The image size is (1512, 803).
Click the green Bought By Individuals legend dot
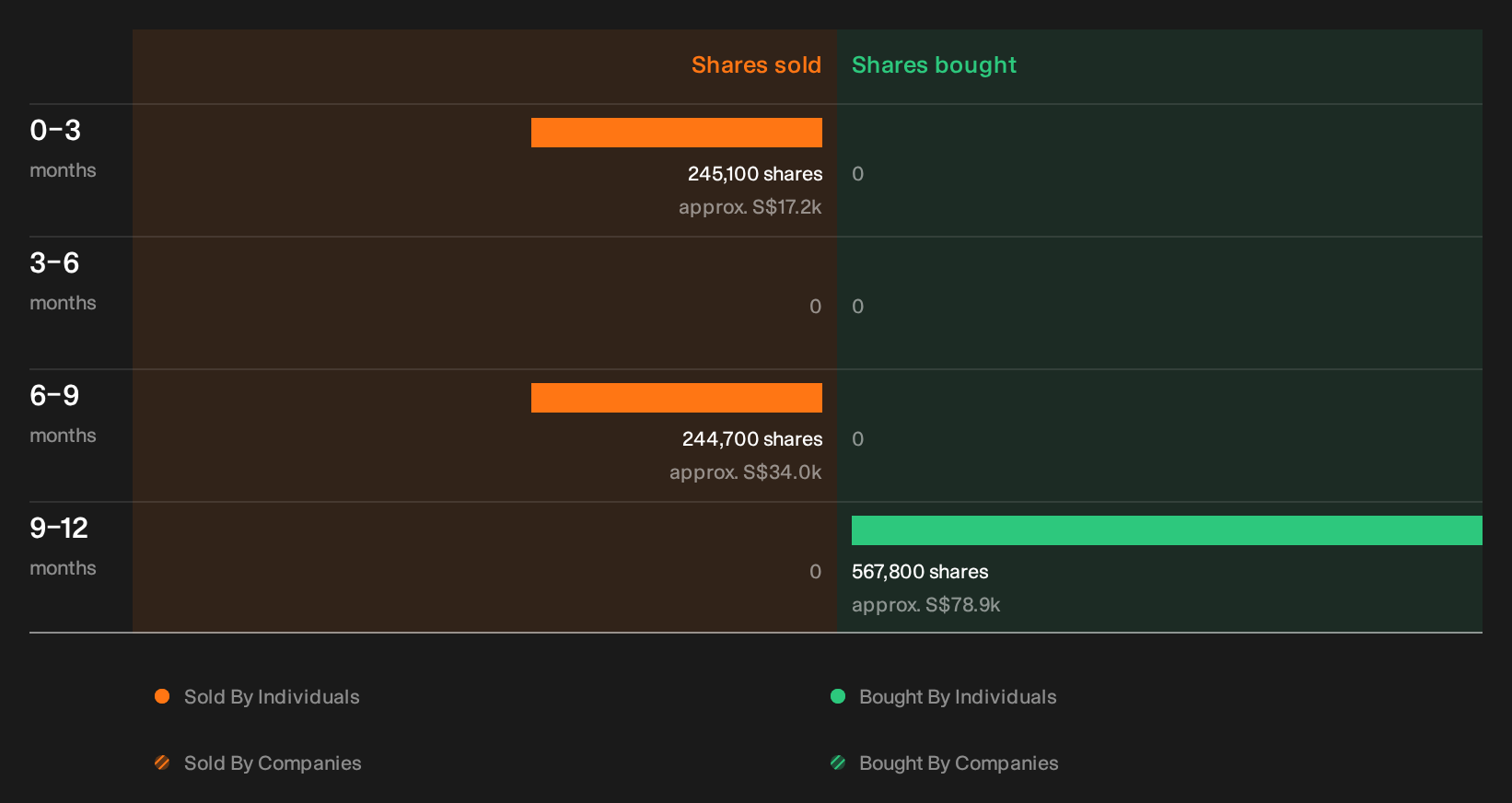tap(838, 696)
